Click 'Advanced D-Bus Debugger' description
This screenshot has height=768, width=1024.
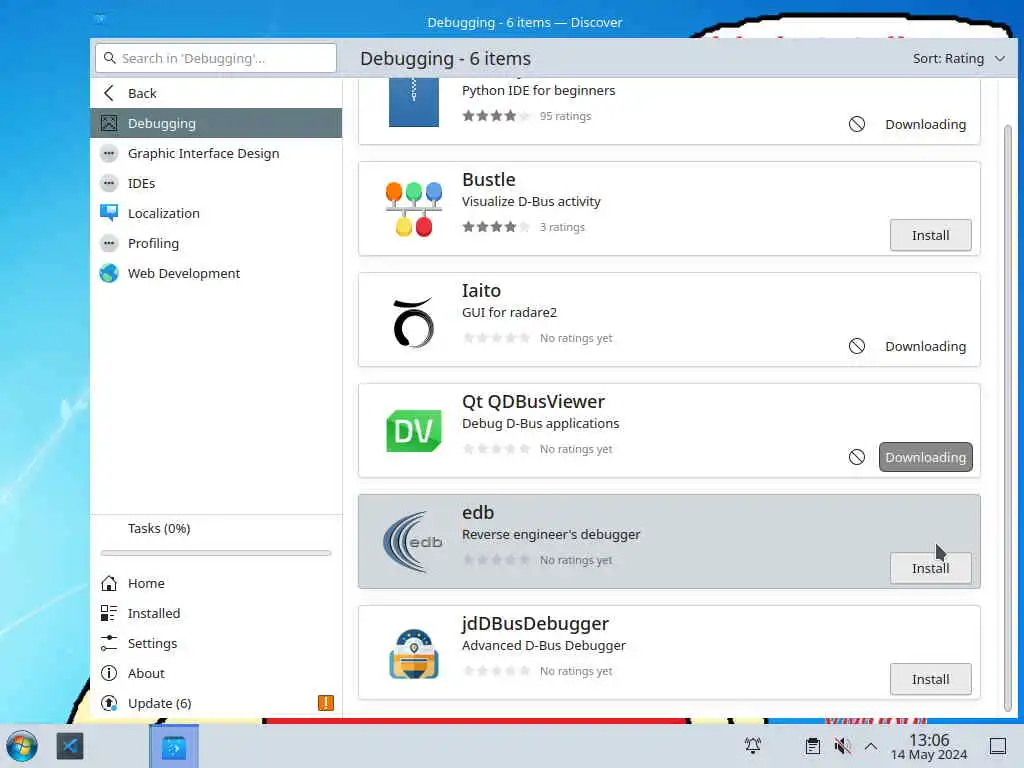coord(543,645)
